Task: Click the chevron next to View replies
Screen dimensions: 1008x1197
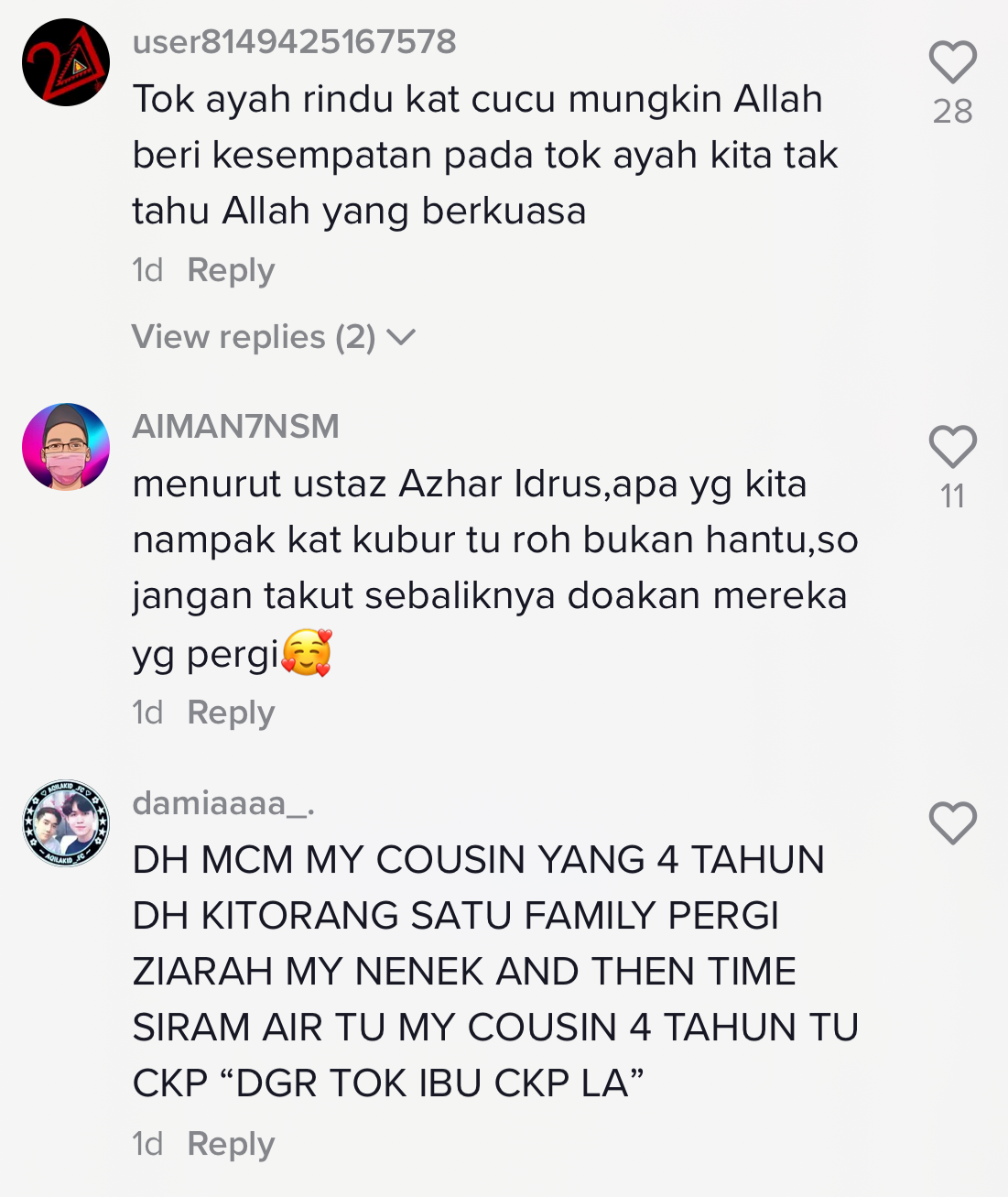Action: point(401,338)
